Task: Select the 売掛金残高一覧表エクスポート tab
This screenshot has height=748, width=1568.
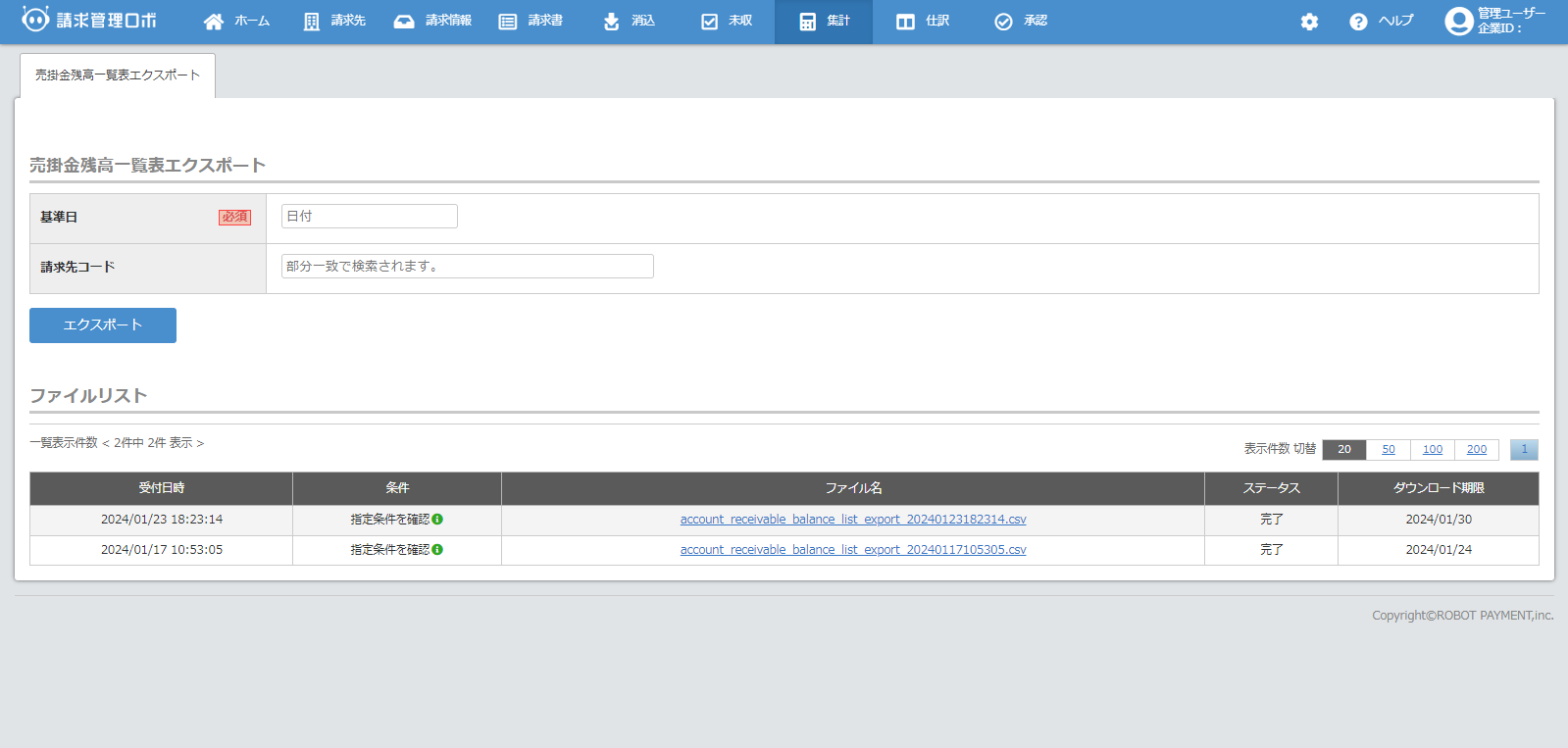Action: point(118,75)
